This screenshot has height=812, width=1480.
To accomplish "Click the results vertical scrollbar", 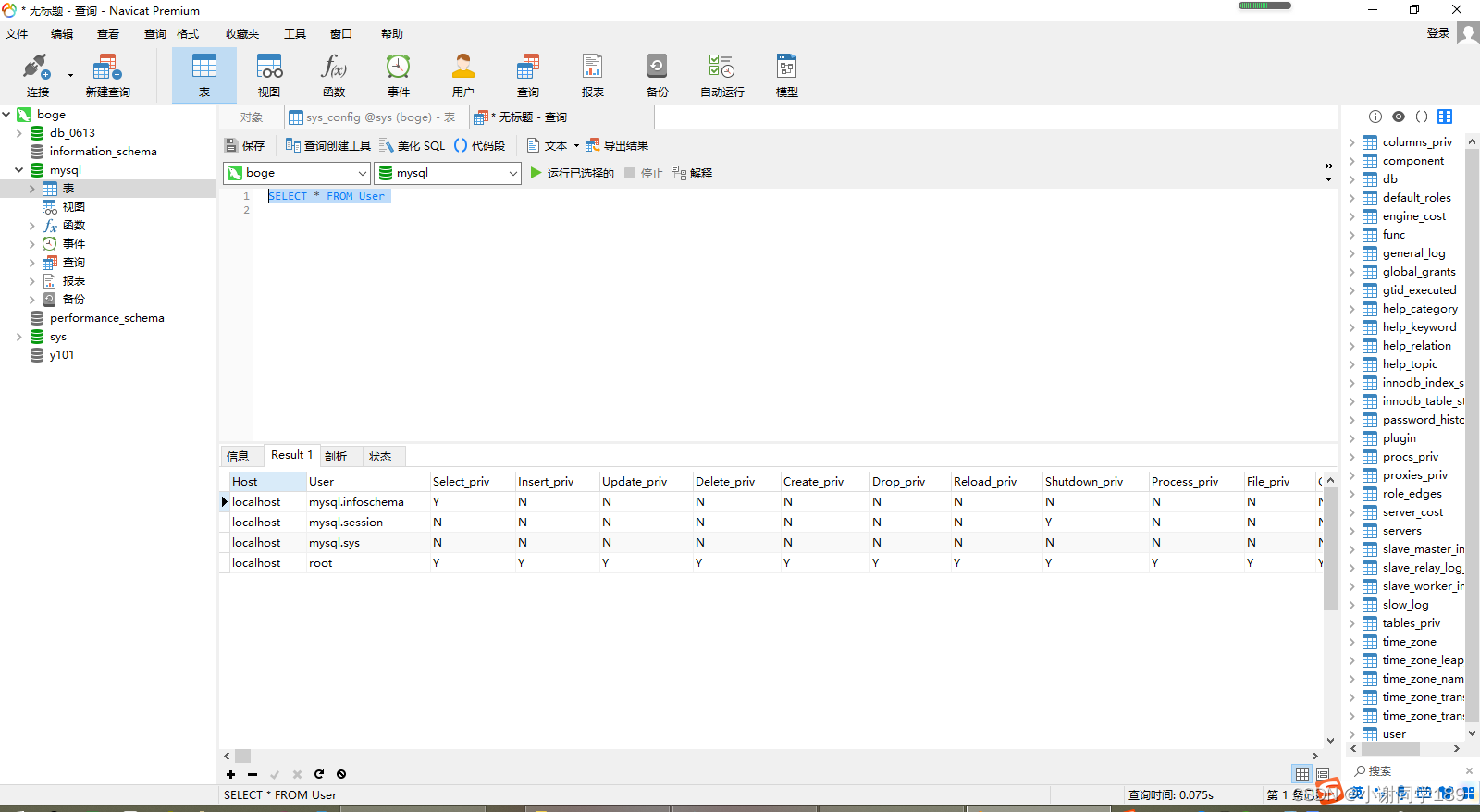I will tap(1330, 549).
